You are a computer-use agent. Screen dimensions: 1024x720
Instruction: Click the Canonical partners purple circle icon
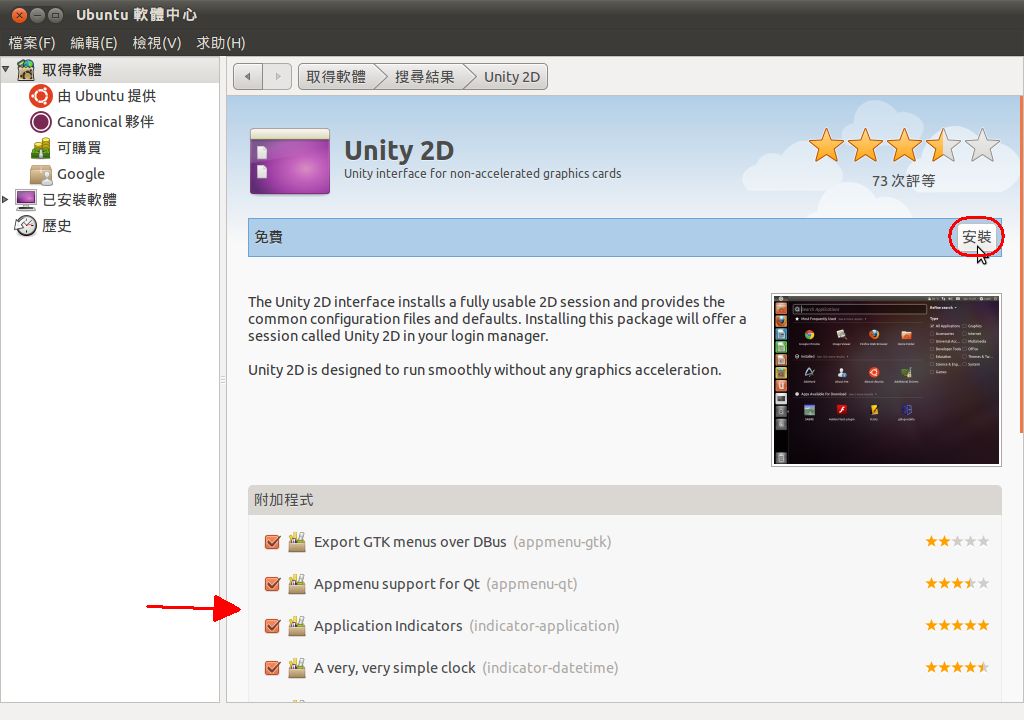pos(40,122)
